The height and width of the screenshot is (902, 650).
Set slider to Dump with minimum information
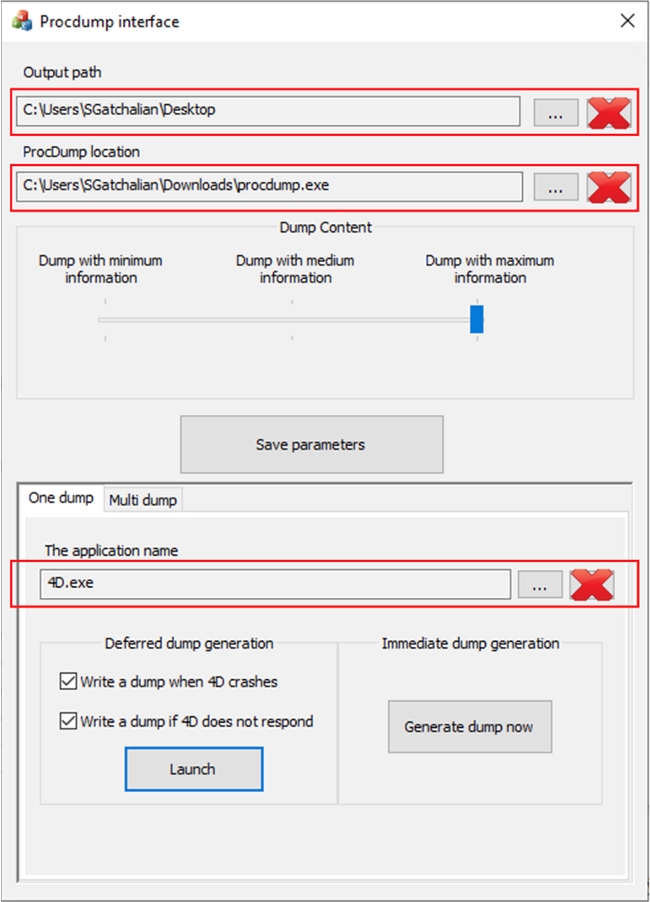click(x=104, y=318)
